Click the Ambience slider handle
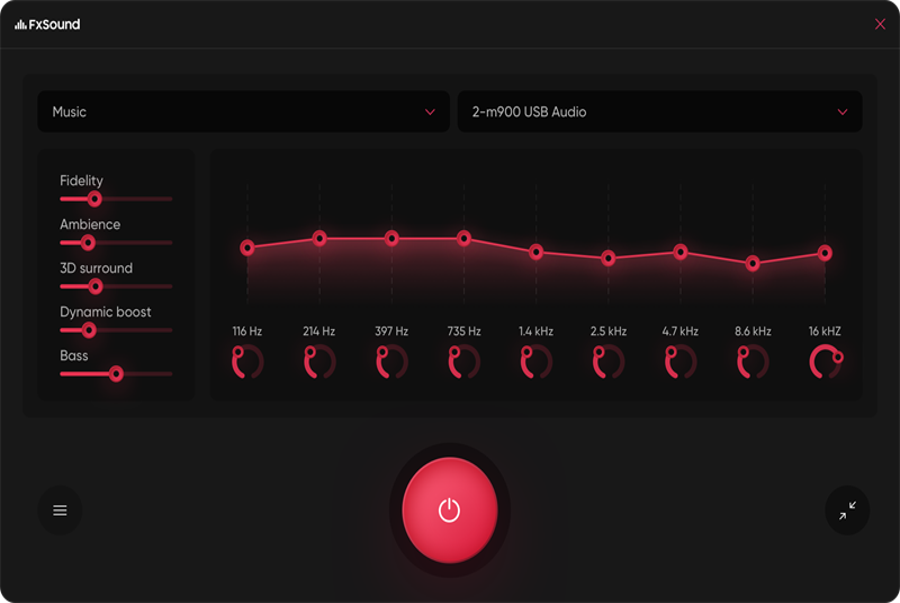The height and width of the screenshot is (603, 900). tap(88, 243)
